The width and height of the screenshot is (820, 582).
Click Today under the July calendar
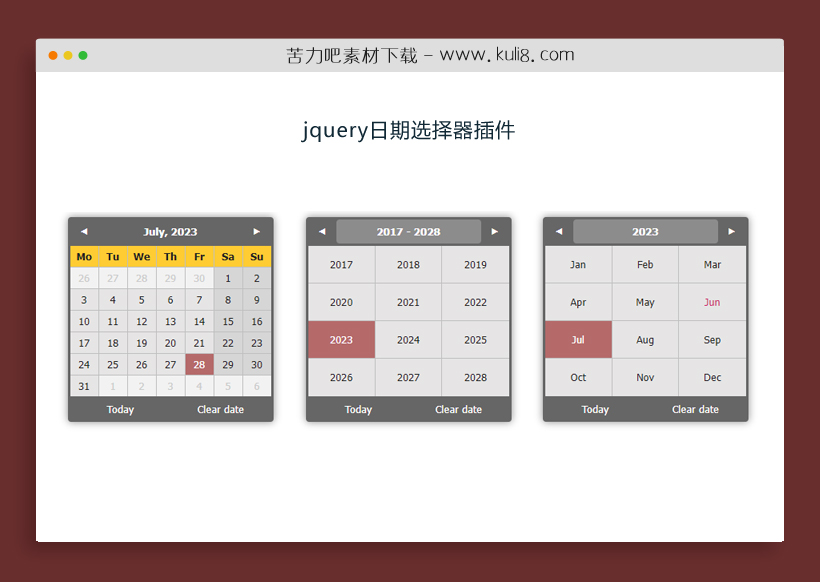coord(120,409)
